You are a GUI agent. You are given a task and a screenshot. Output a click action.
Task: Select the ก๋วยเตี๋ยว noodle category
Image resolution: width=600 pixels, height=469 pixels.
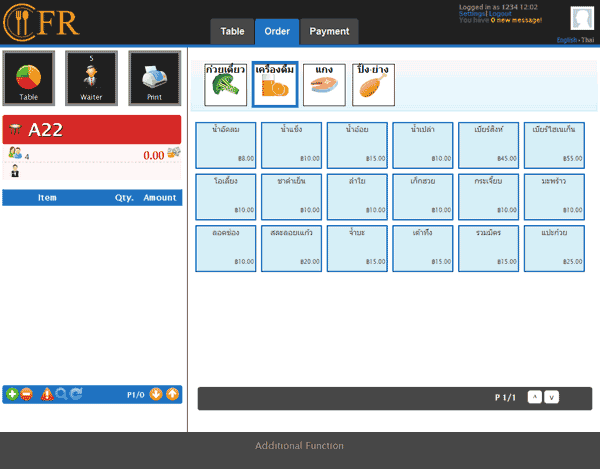pyautogui.click(x=225, y=85)
